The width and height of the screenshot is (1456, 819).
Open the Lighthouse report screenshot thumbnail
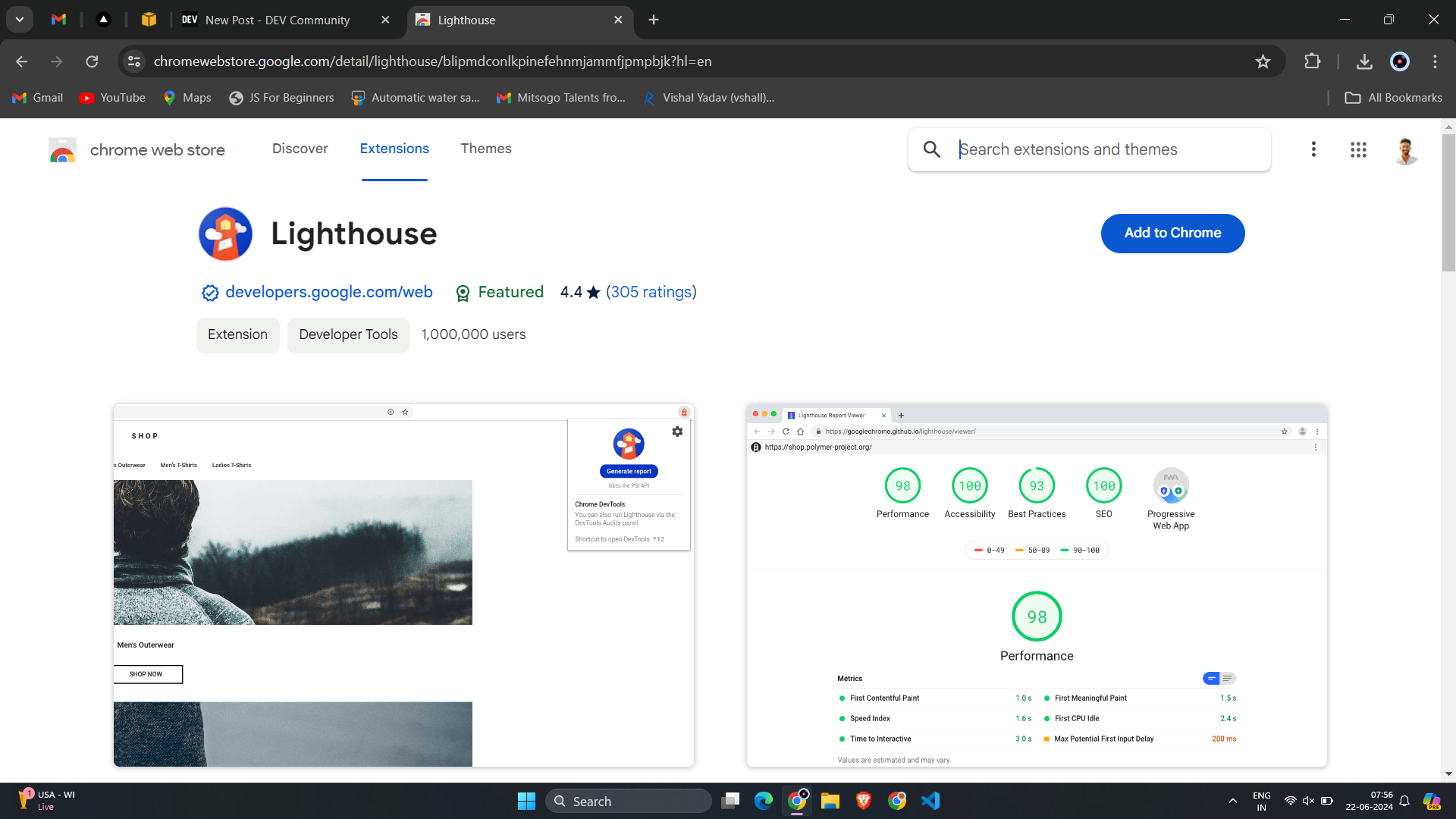[x=1037, y=585]
